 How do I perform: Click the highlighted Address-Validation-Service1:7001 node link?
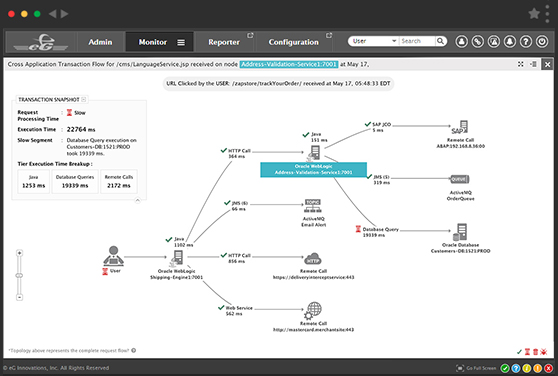(x=289, y=64)
